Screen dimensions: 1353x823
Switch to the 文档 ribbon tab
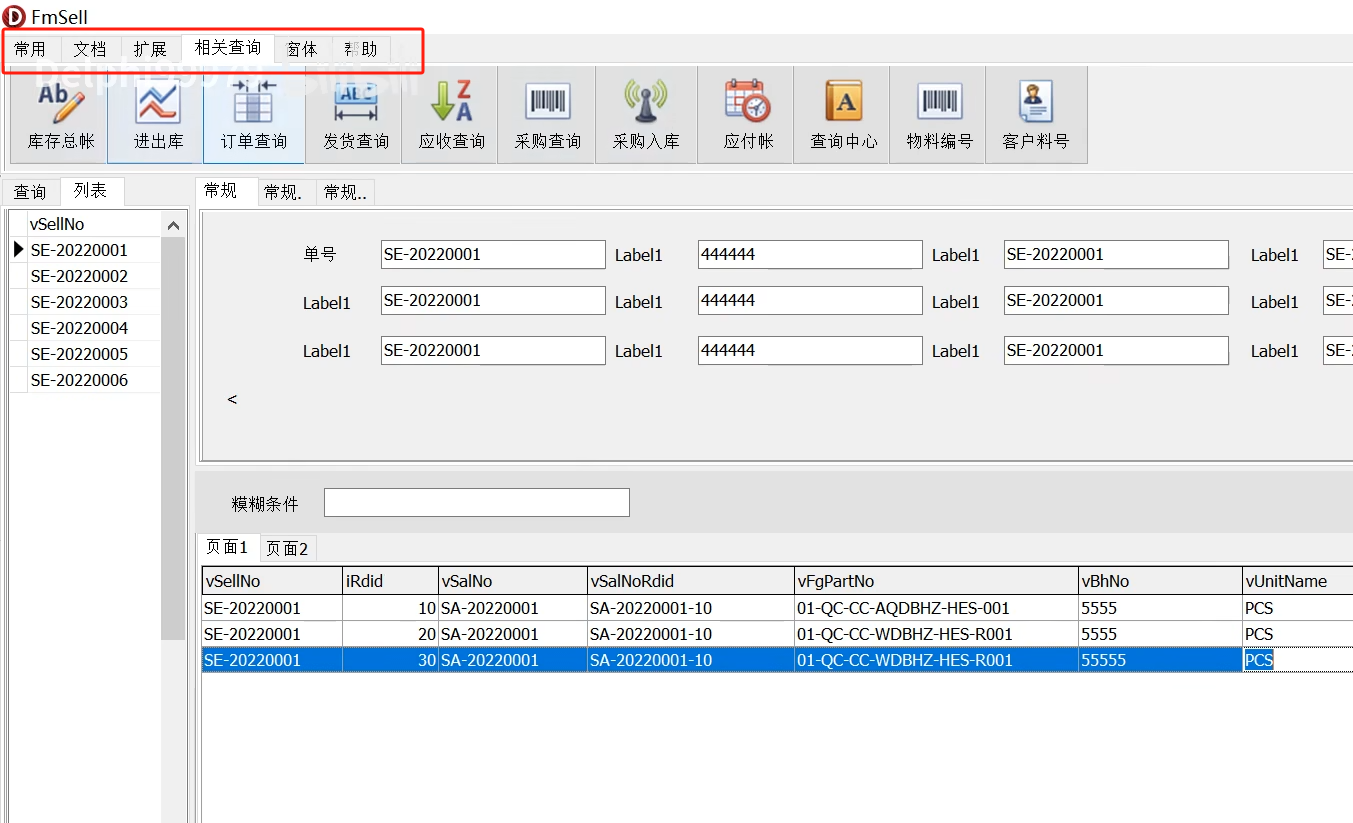[x=90, y=49]
